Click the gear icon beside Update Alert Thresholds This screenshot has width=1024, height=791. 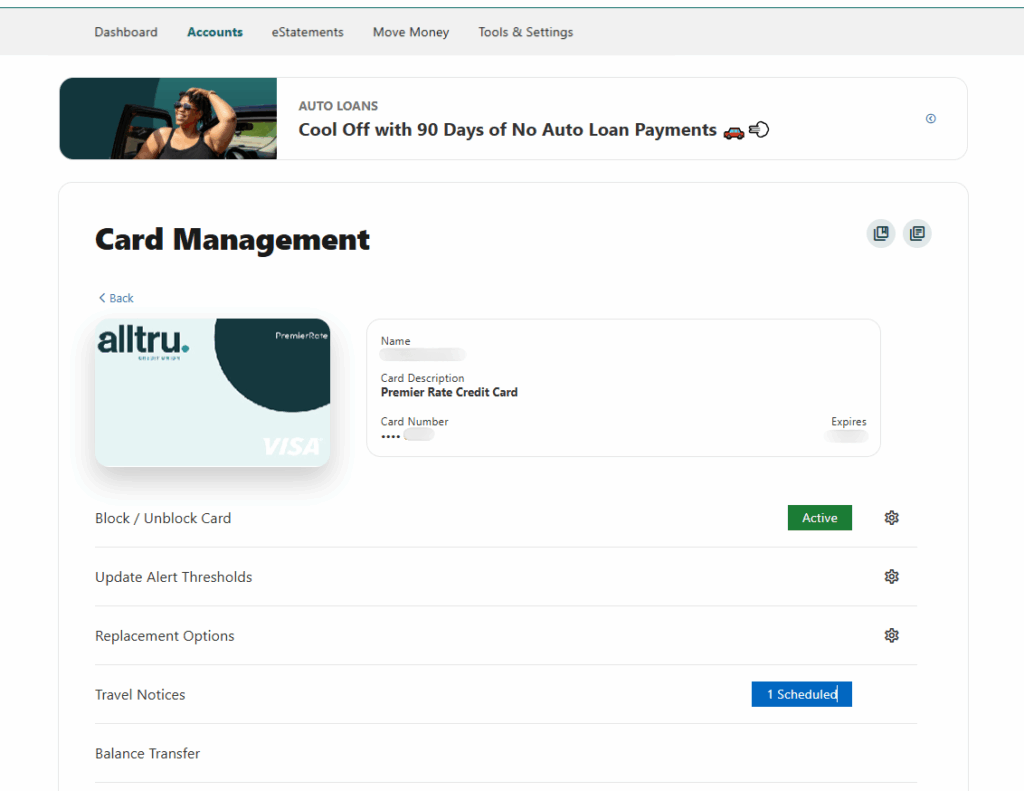[891, 576]
